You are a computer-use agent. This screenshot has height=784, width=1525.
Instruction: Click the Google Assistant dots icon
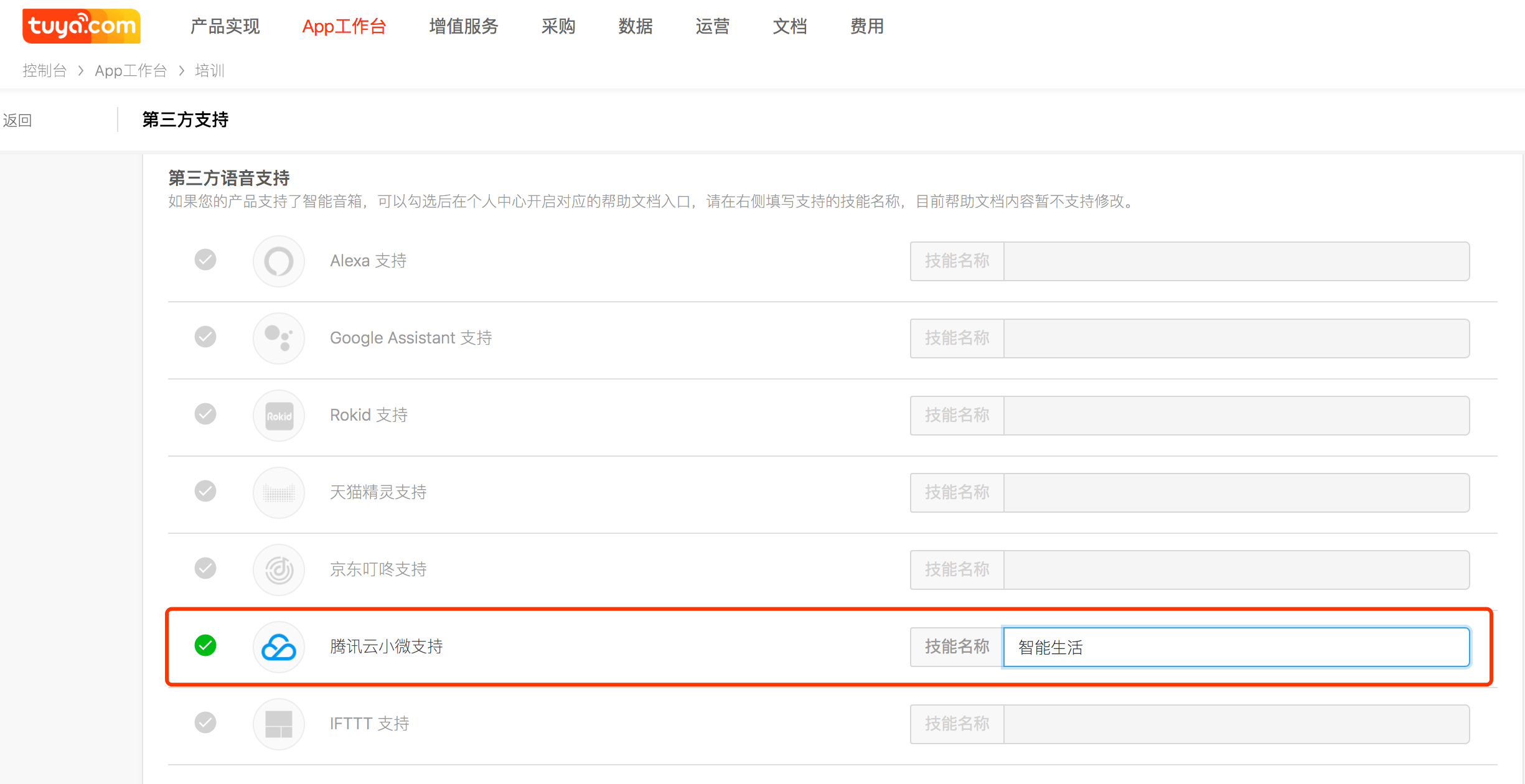[279, 338]
